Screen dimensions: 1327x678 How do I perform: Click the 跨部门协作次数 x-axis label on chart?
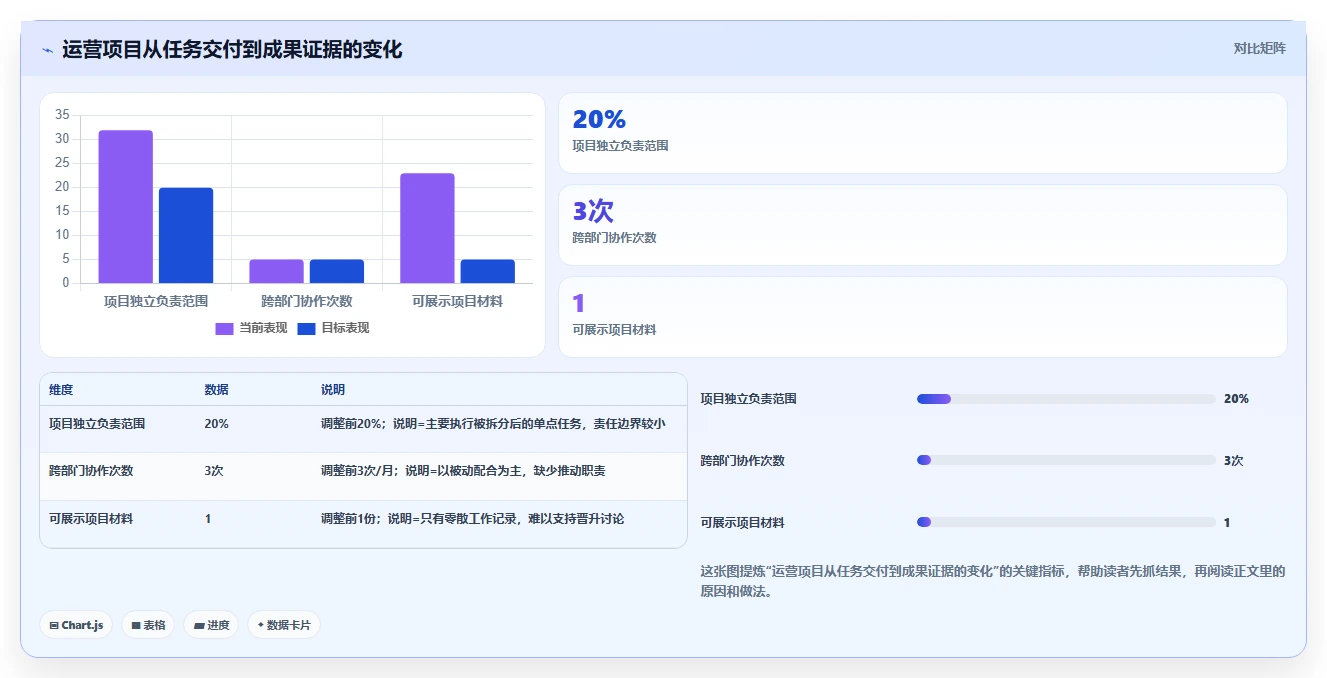[x=307, y=301]
